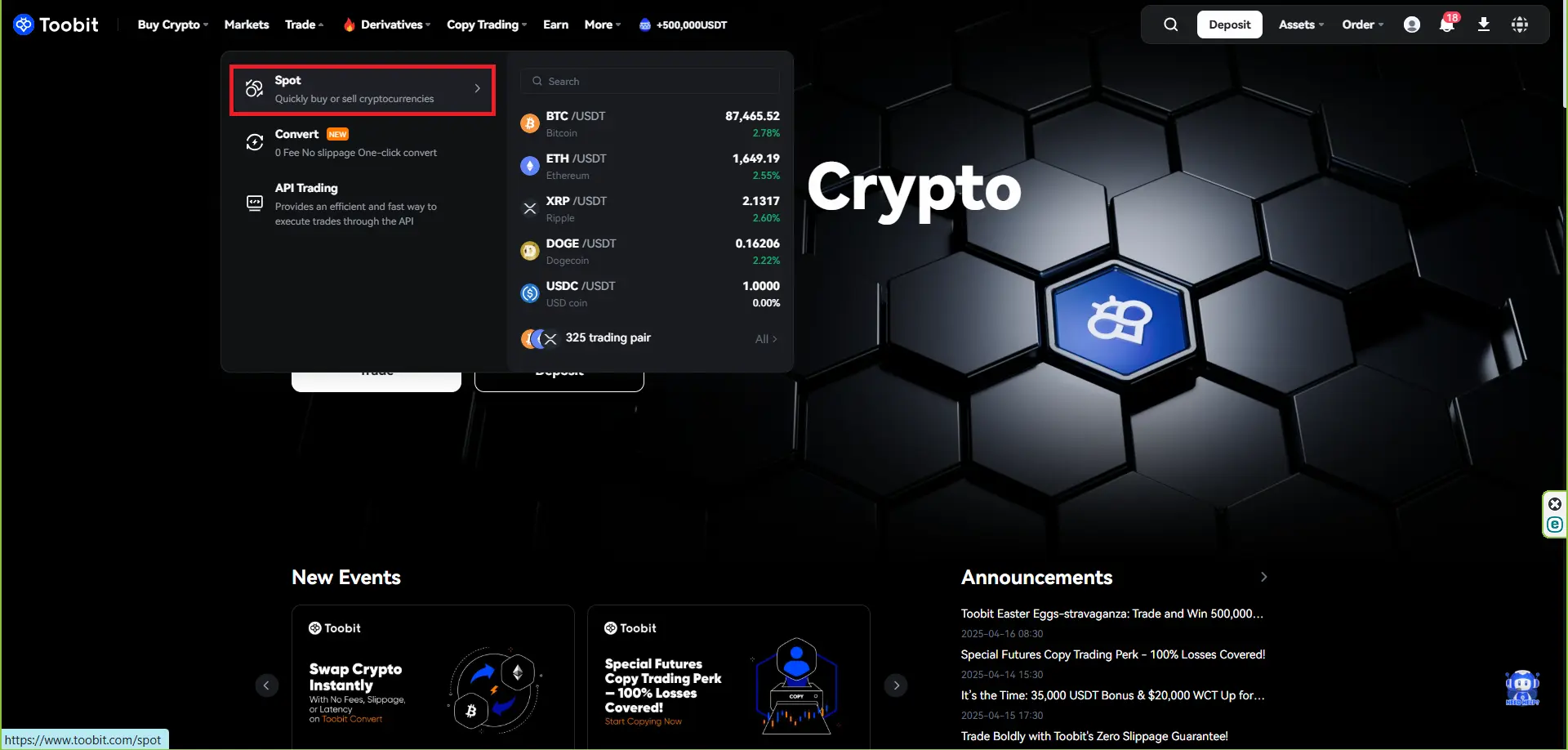Viewport: 1568px width, 750px height.
Task: Click the Toobit logo in header
Action: 56,25
